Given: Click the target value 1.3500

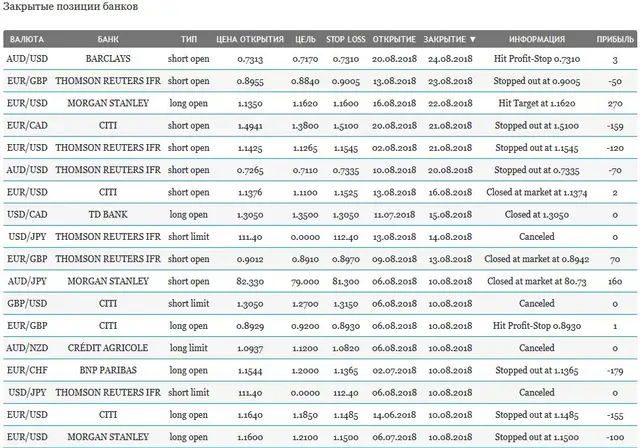Looking at the screenshot, I should [x=305, y=215].
